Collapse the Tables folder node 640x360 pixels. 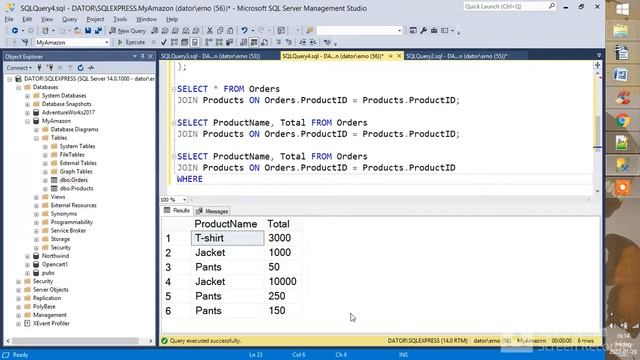click(x=36, y=138)
